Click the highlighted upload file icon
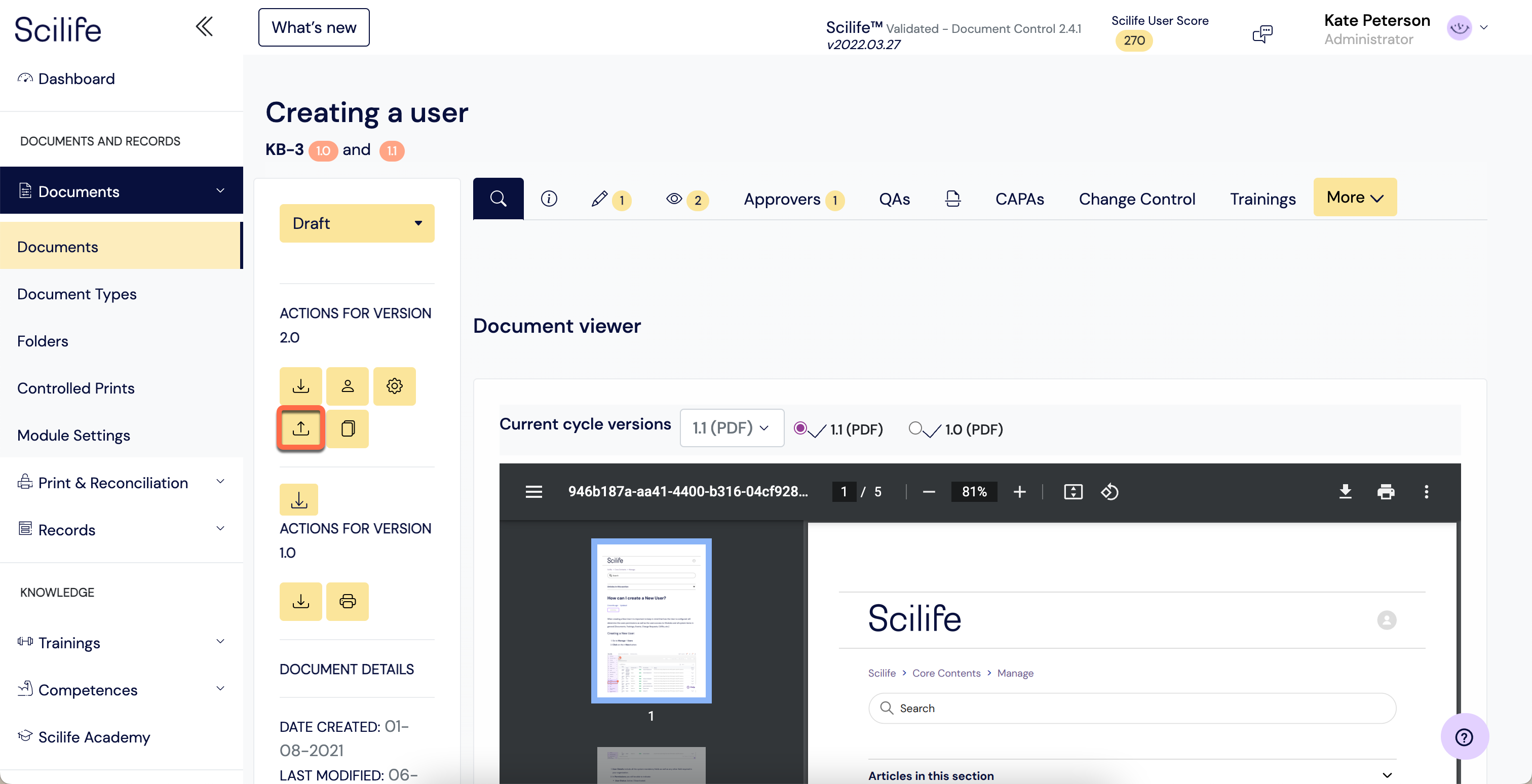Image resolution: width=1532 pixels, height=784 pixels. pyautogui.click(x=301, y=428)
